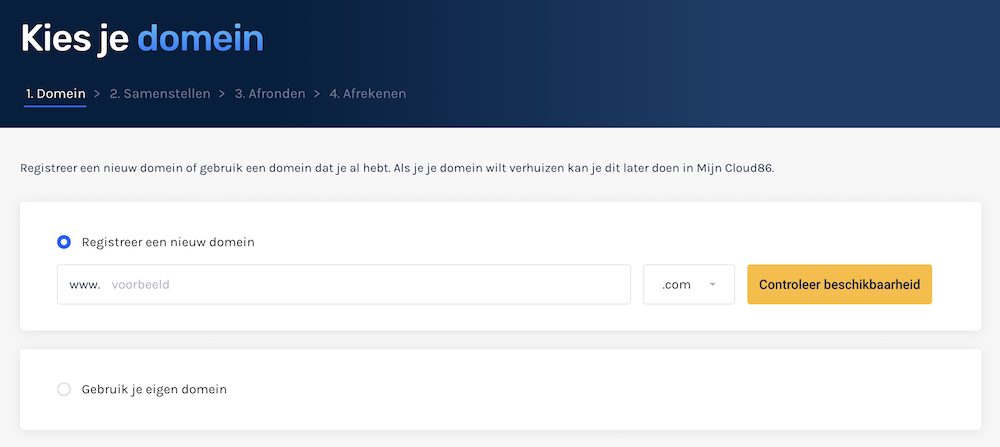The image size is (1000, 447).
Task: Click the 'www.' prefix in the domain field
Action: (85, 285)
